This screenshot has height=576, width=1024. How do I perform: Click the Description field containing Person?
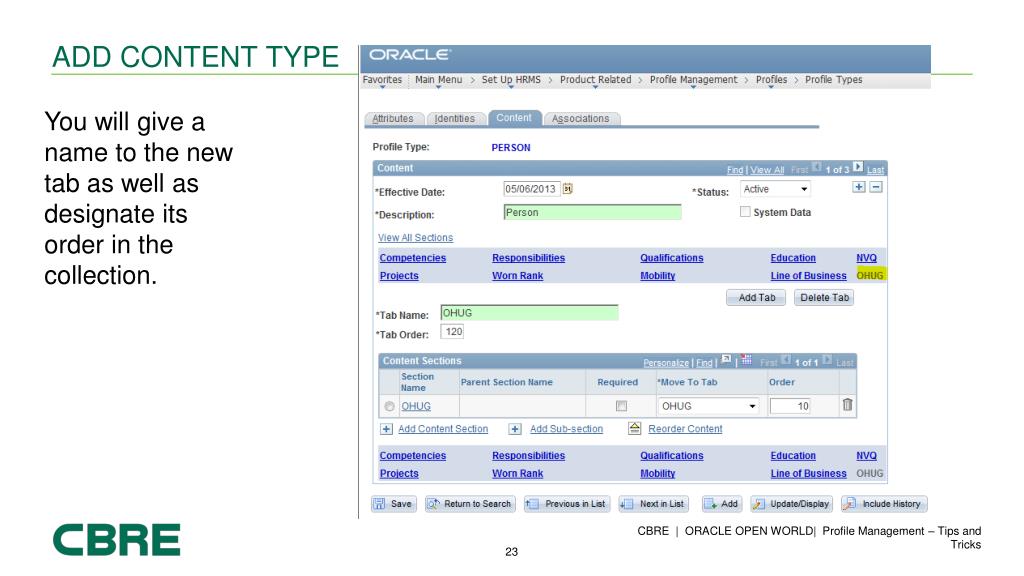592,212
